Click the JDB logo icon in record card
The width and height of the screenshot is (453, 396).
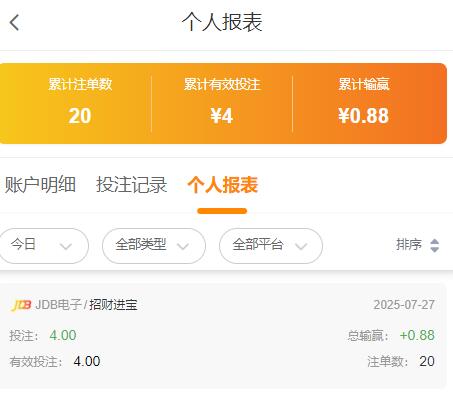pos(21,305)
